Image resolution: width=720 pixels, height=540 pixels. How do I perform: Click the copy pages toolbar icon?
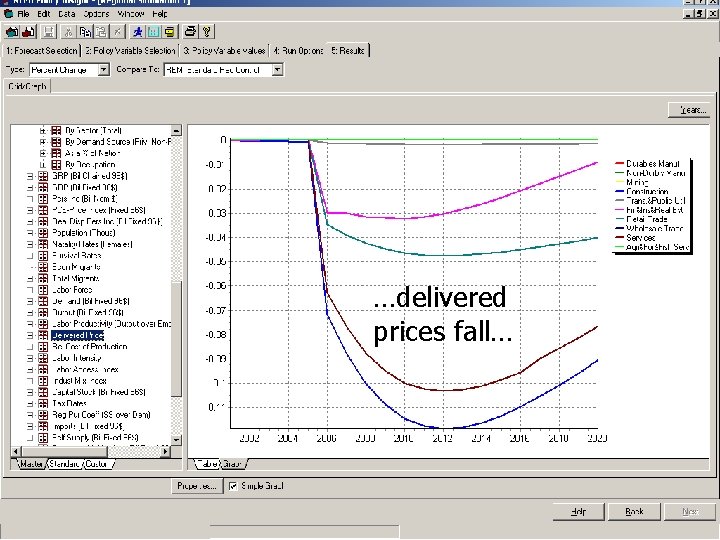tap(84, 32)
